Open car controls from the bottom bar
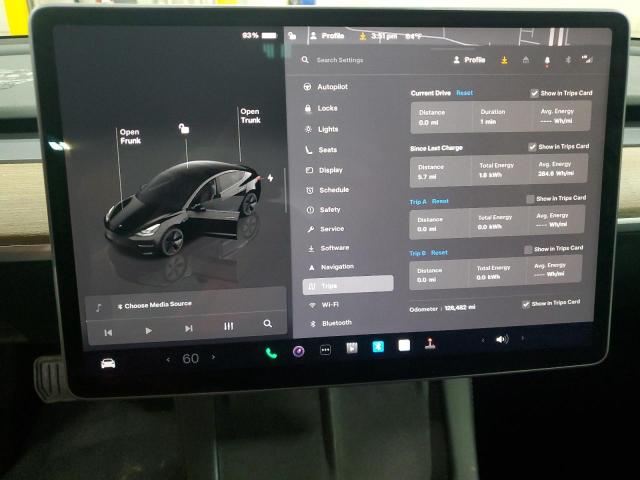 click(x=108, y=363)
